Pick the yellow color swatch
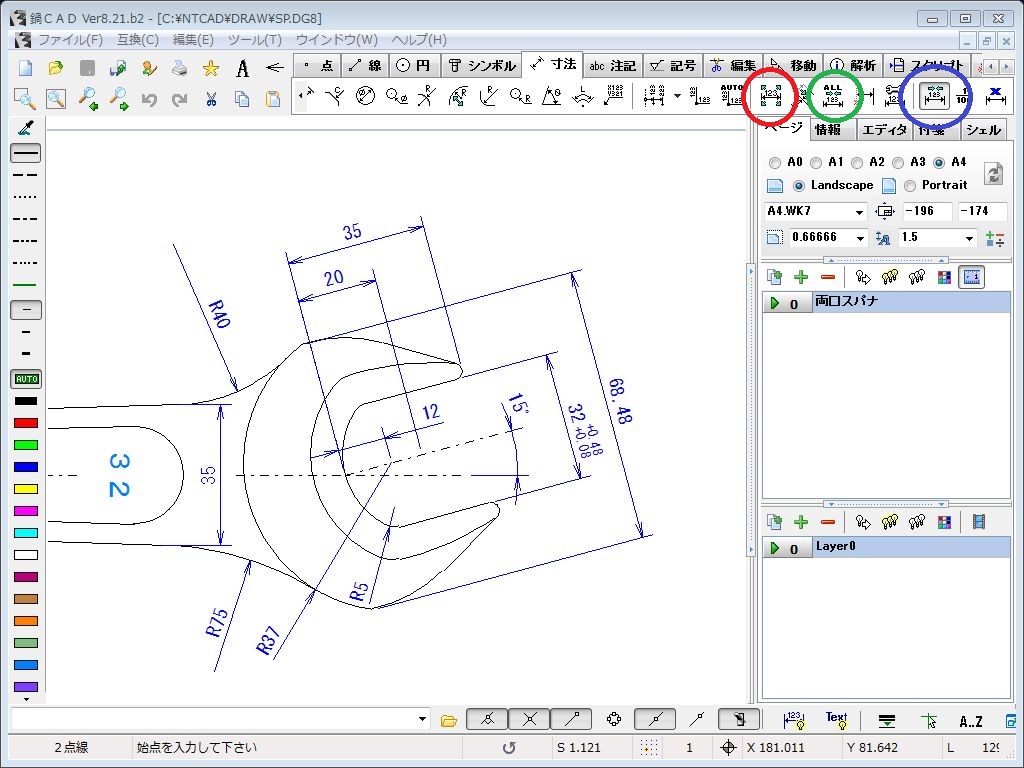 click(x=26, y=489)
